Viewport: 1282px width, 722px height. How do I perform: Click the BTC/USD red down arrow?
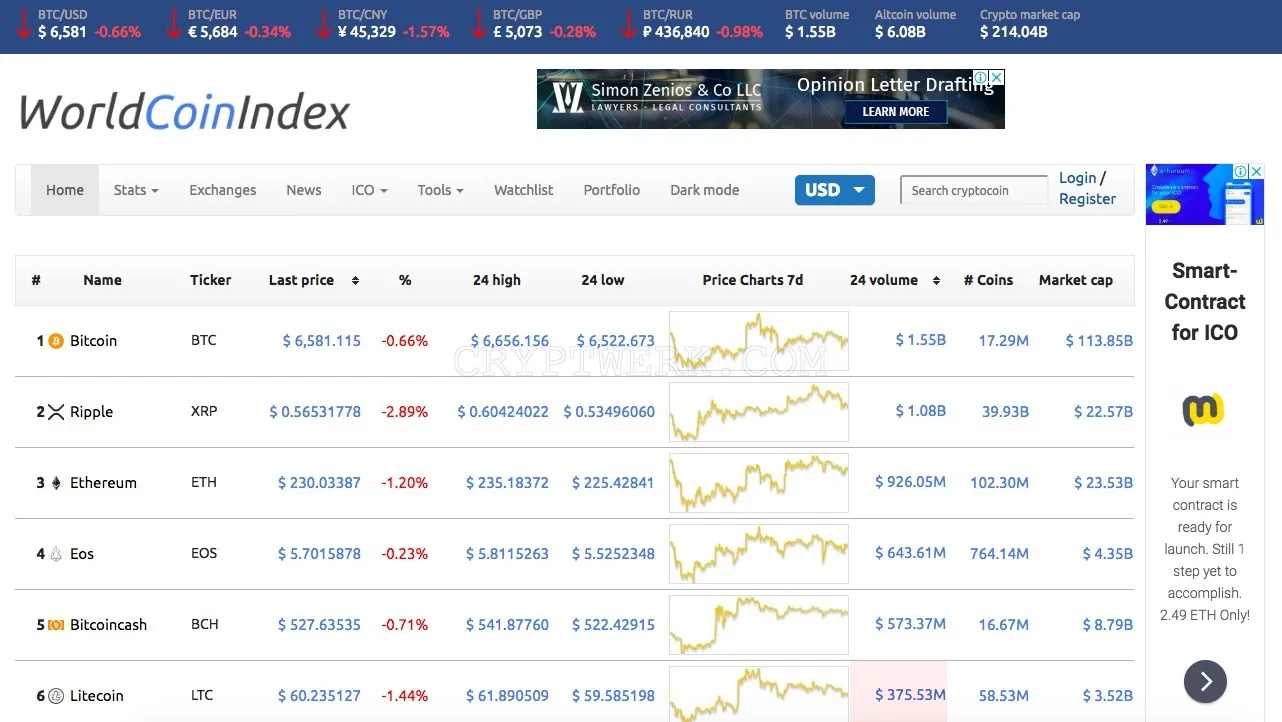[x=23, y=24]
